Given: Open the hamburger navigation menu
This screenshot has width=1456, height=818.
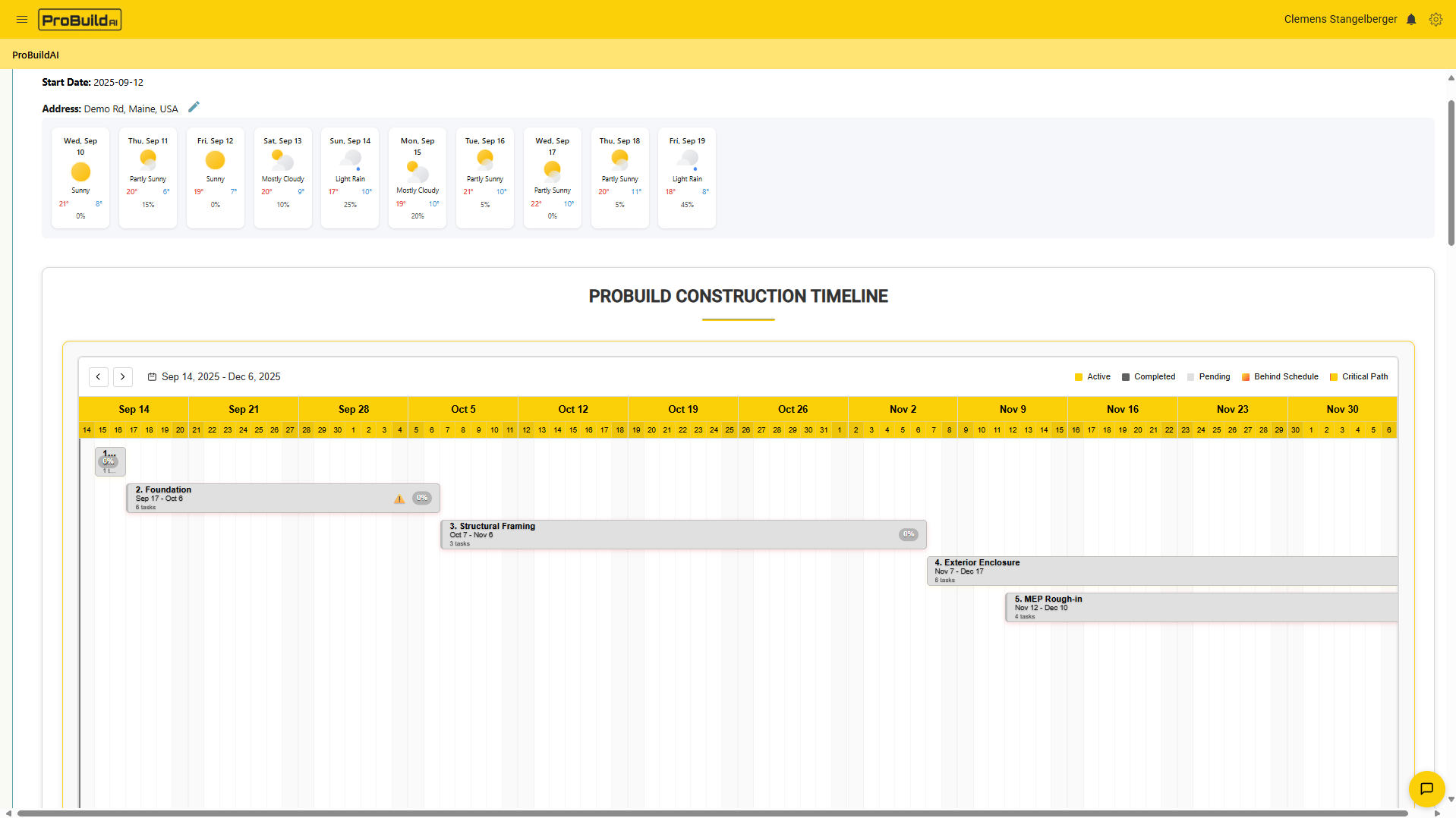Looking at the screenshot, I should point(22,20).
